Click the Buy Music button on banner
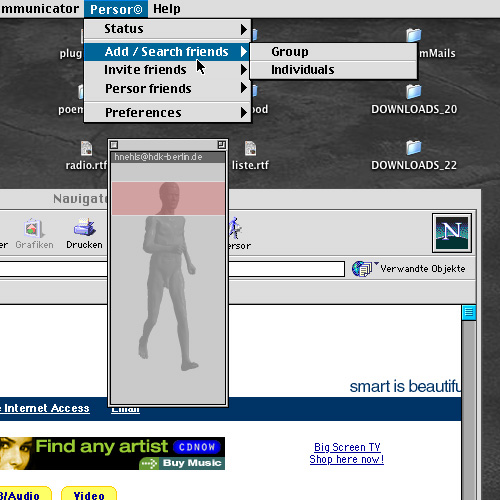The image size is (500, 500). [x=182, y=463]
